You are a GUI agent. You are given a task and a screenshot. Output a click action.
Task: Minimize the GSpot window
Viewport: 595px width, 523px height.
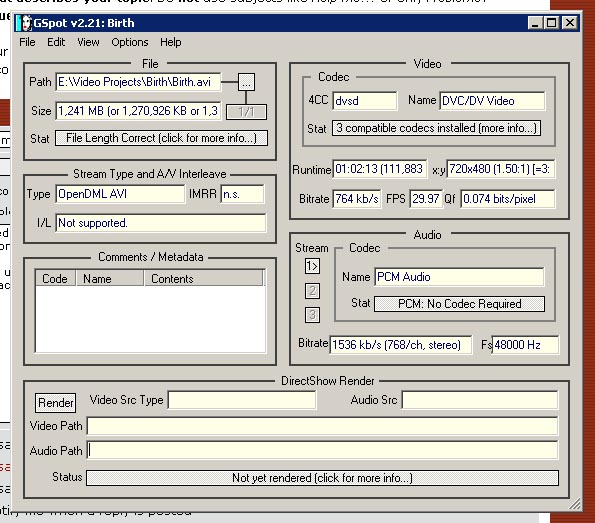535,23
